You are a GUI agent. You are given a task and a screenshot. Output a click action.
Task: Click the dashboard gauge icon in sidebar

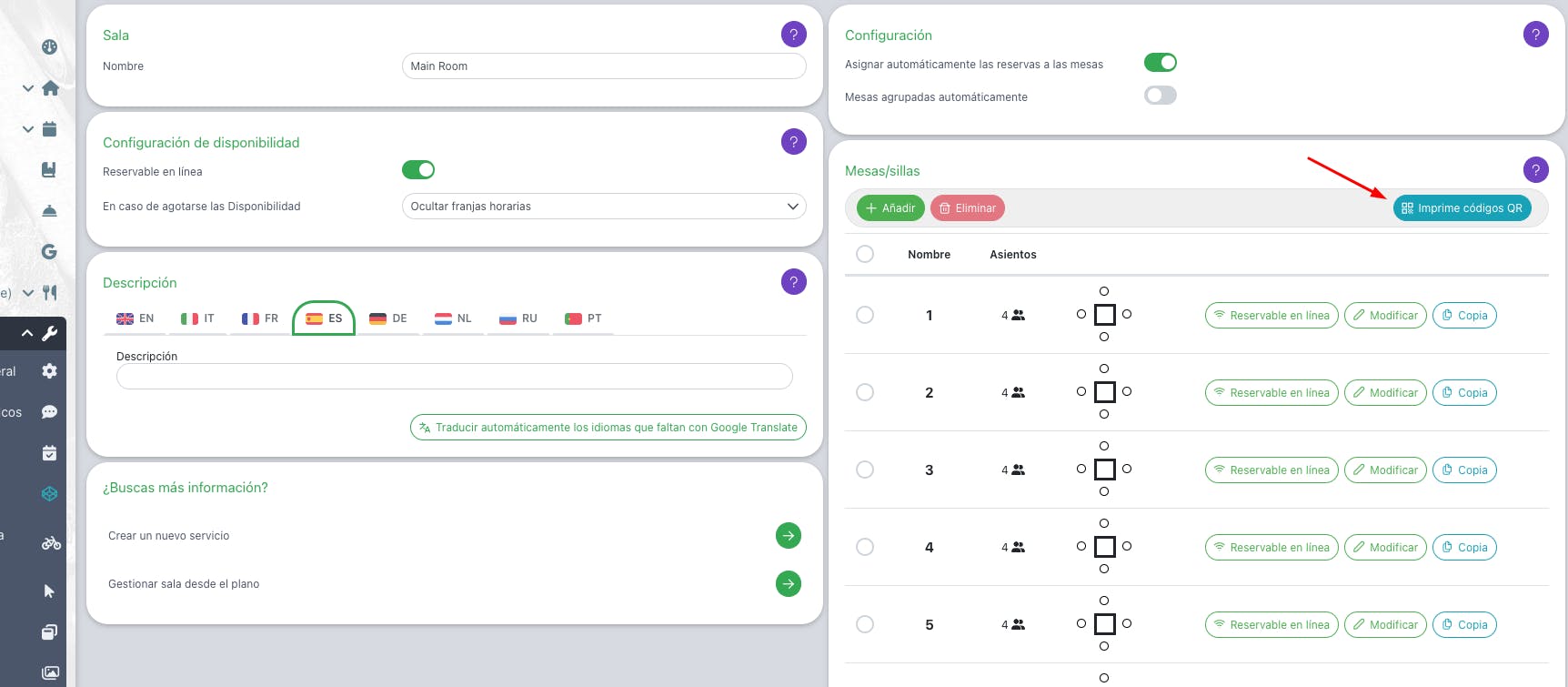[x=49, y=47]
